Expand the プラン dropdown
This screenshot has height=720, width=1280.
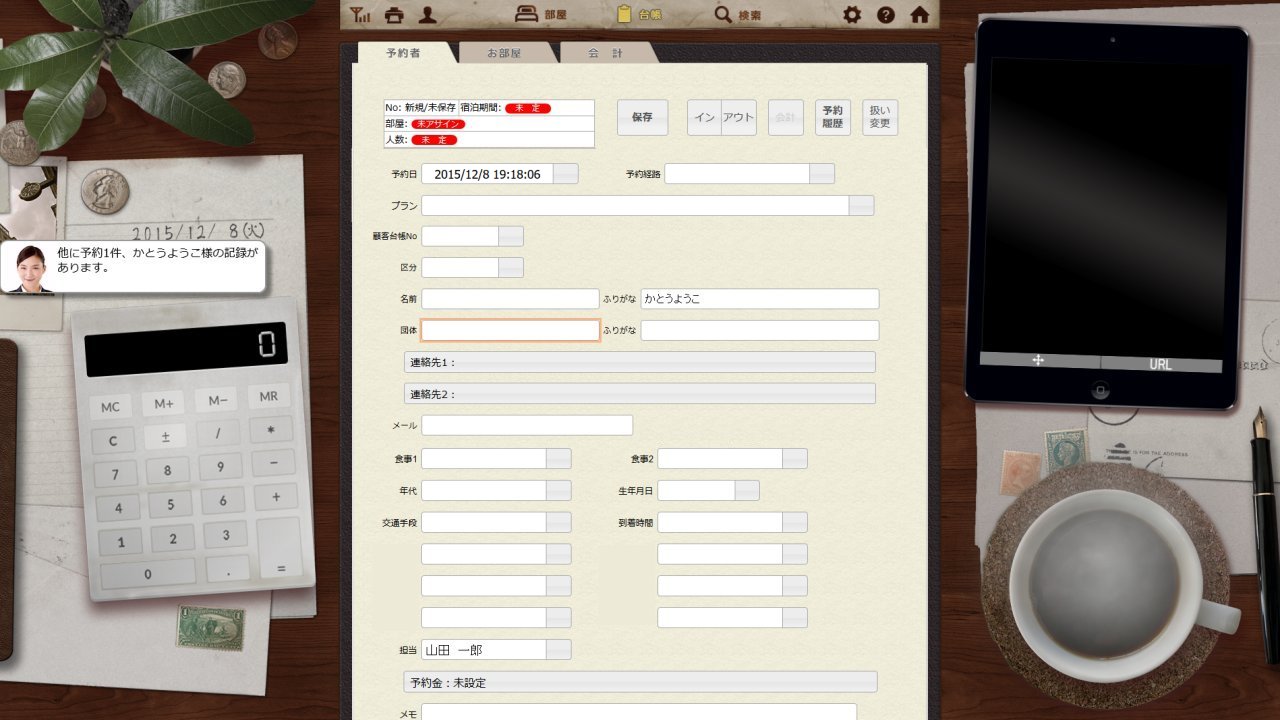click(x=861, y=206)
